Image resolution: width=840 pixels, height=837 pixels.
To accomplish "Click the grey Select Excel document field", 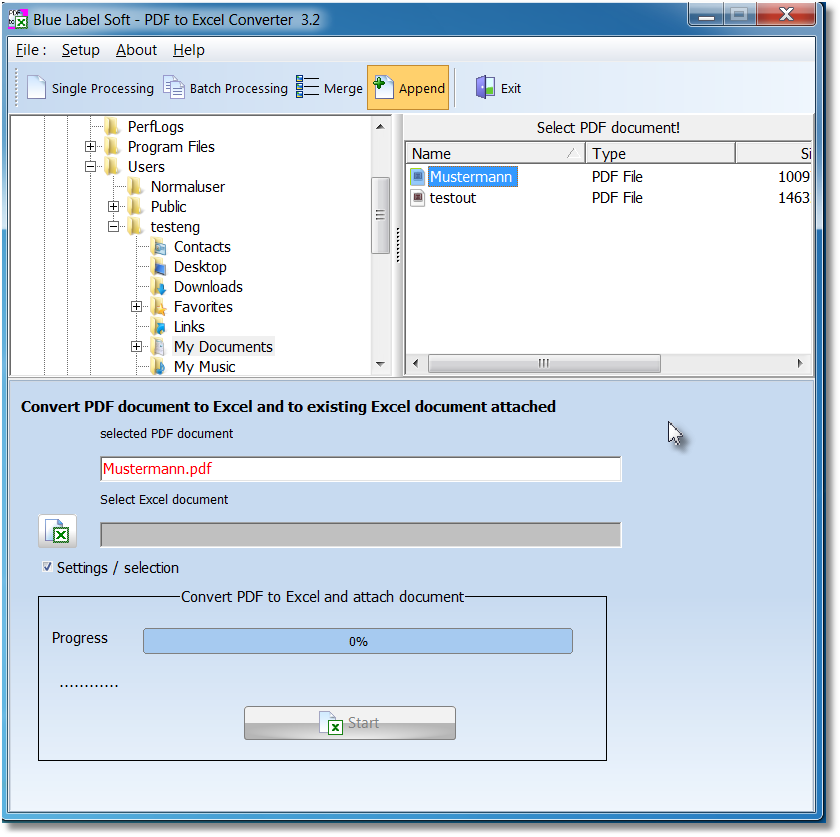I will pos(361,535).
